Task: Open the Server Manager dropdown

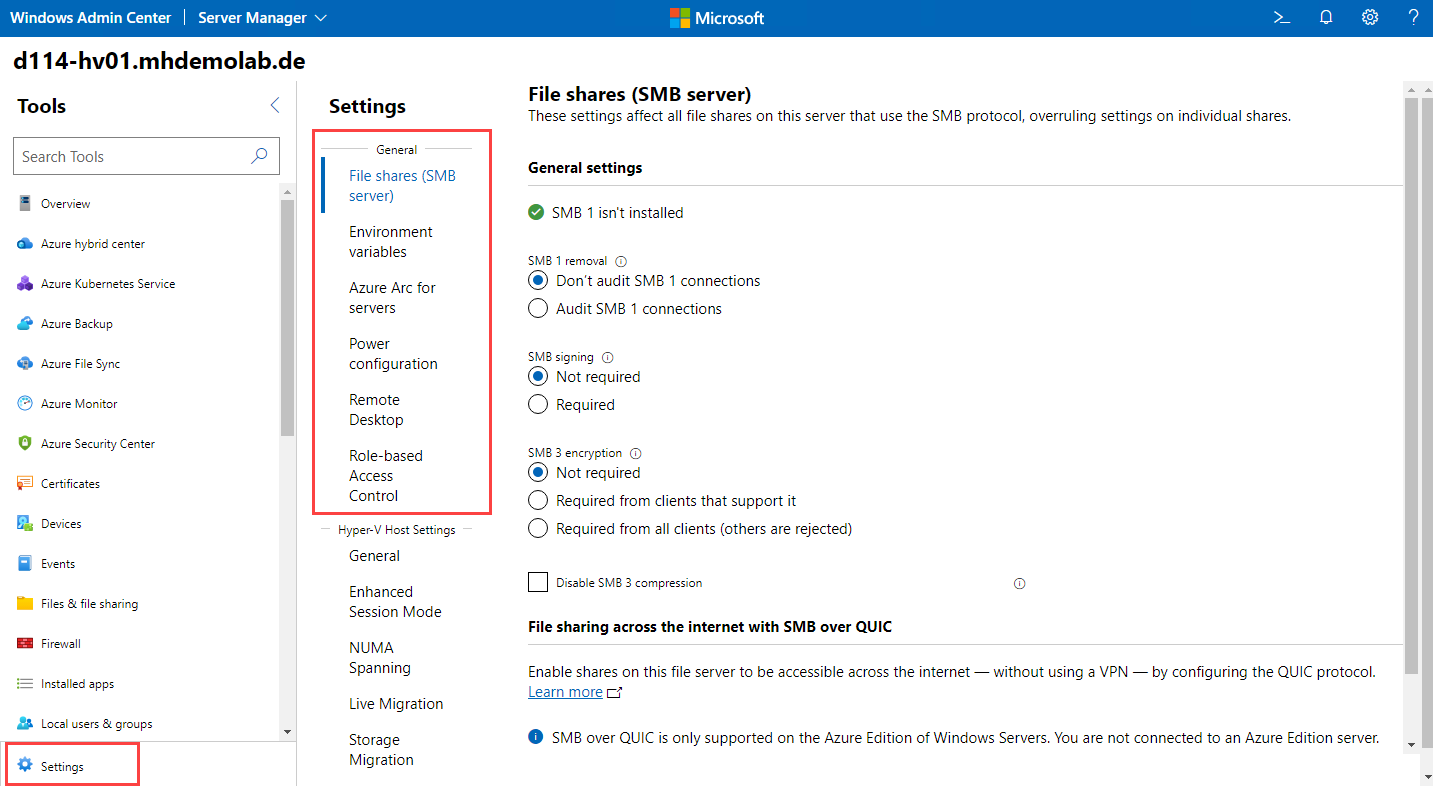Action: click(262, 18)
